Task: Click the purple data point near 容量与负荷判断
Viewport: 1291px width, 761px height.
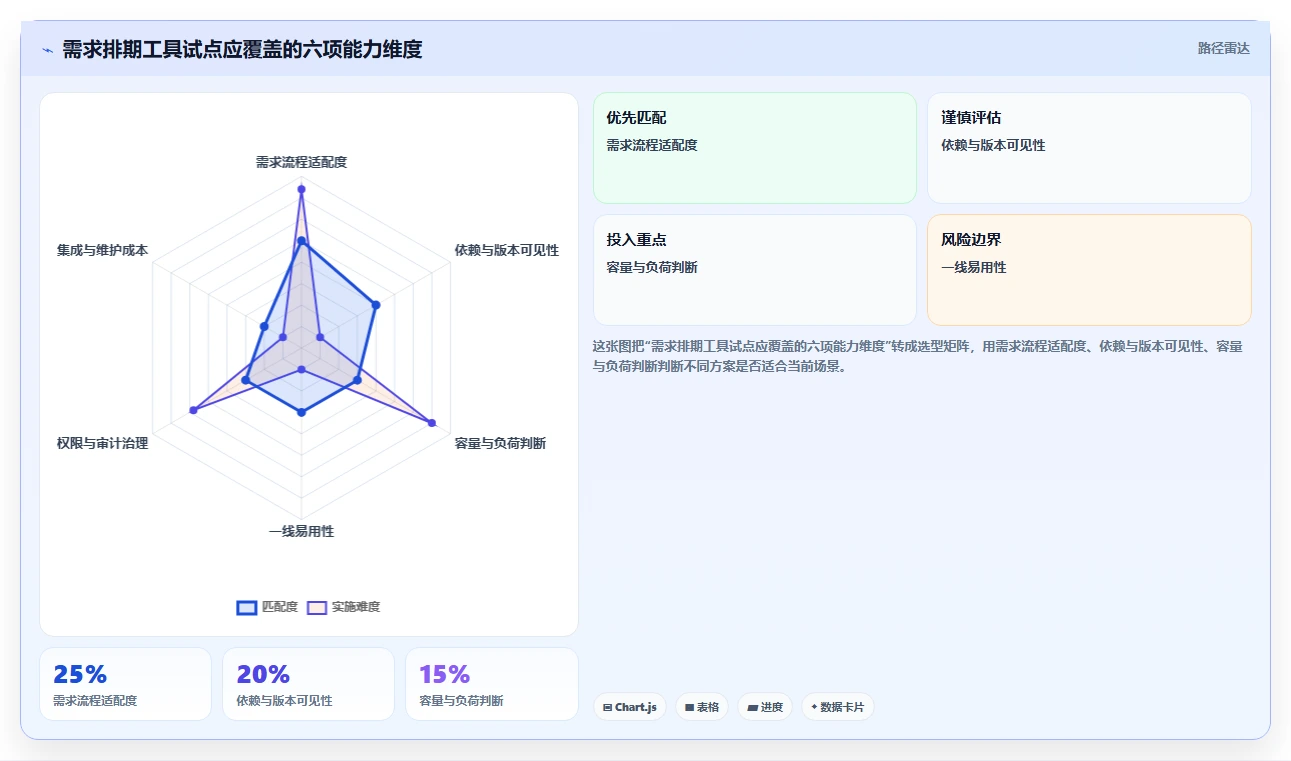Action: click(x=432, y=423)
